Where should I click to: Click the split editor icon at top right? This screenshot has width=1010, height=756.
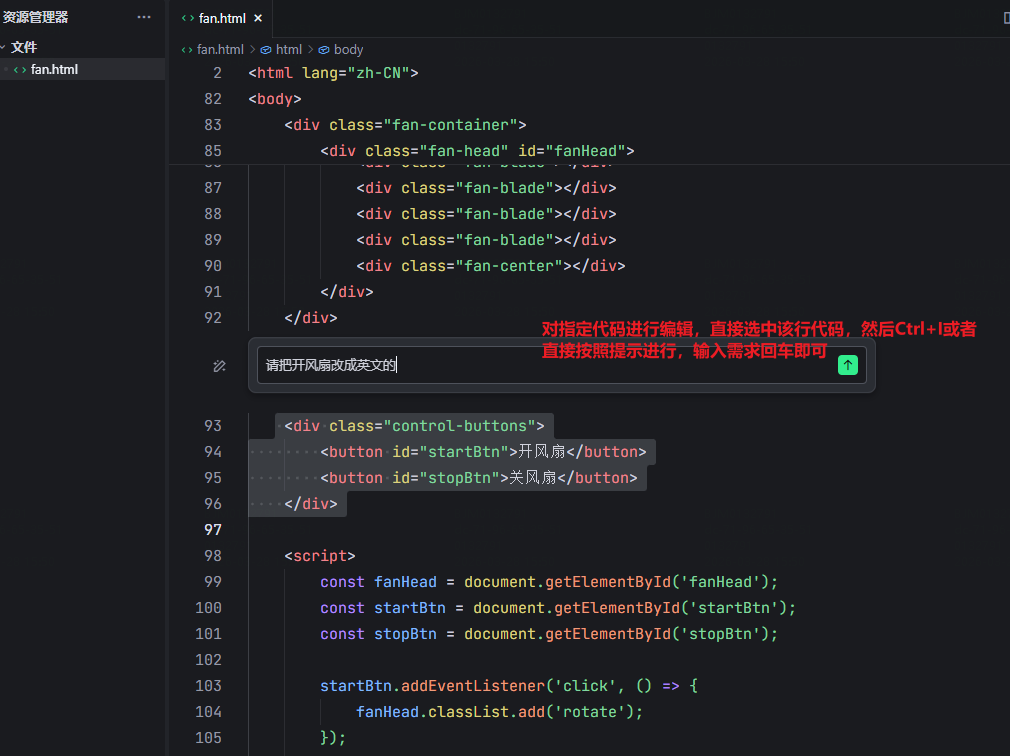coord(1006,18)
